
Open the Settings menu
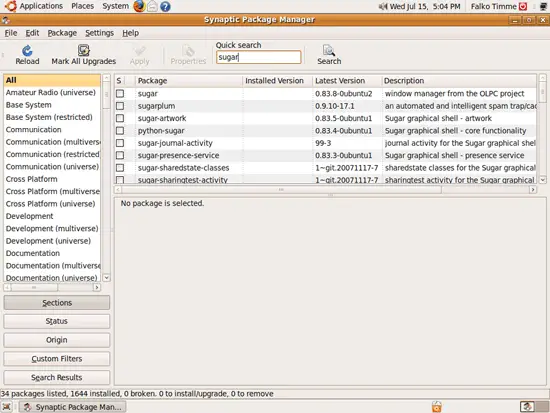[100, 33]
